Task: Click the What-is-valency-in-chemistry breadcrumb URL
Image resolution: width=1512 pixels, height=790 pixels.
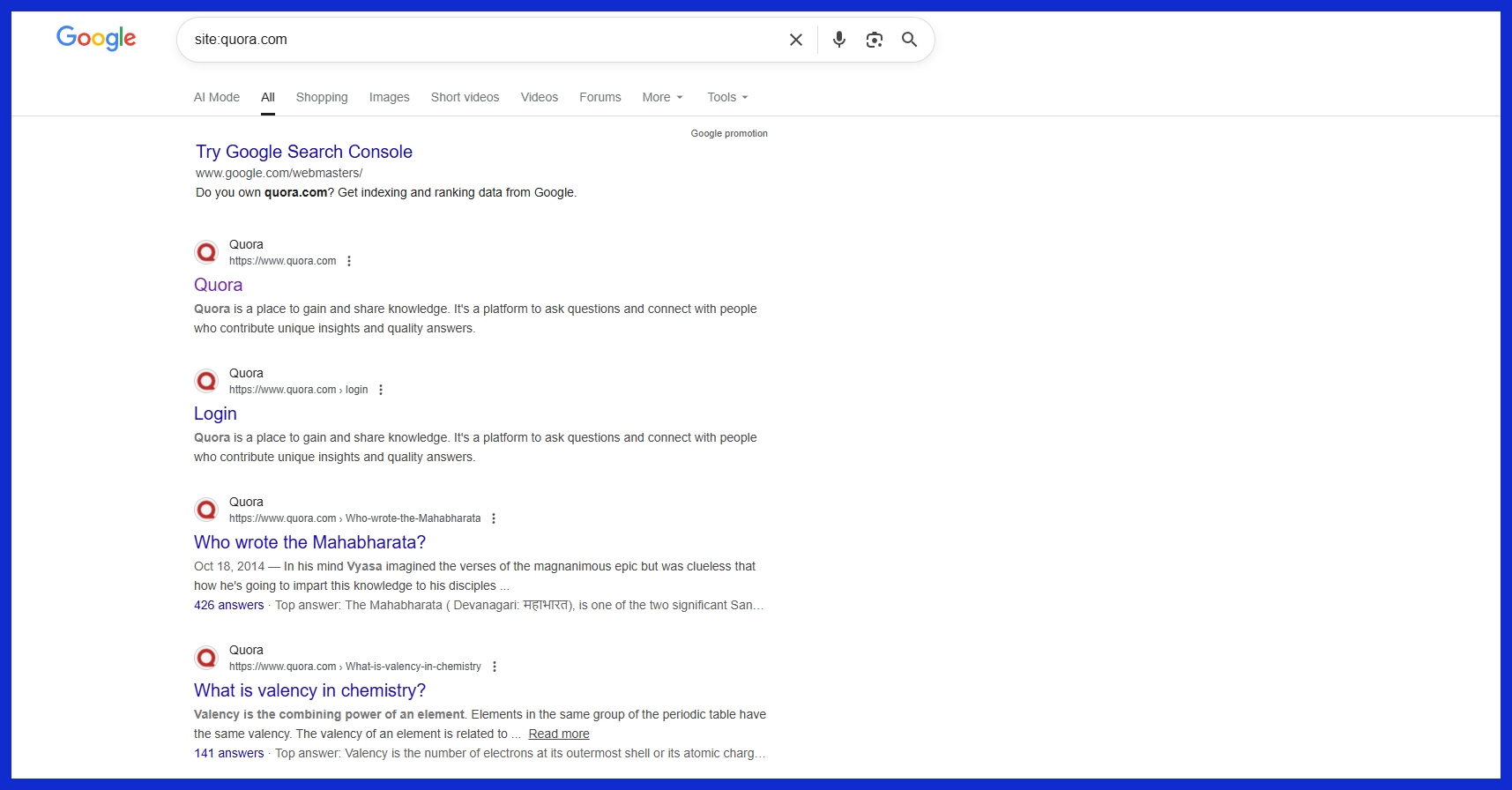Action: (x=355, y=667)
